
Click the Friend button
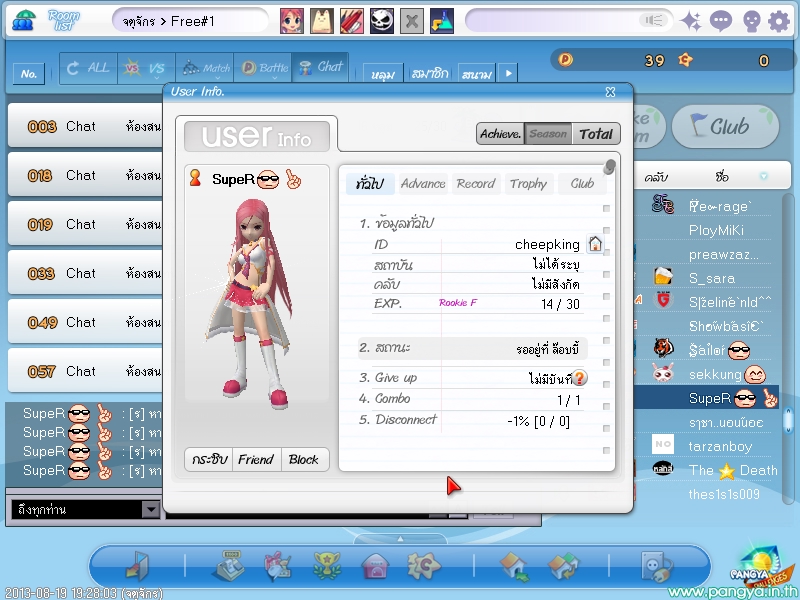256,459
